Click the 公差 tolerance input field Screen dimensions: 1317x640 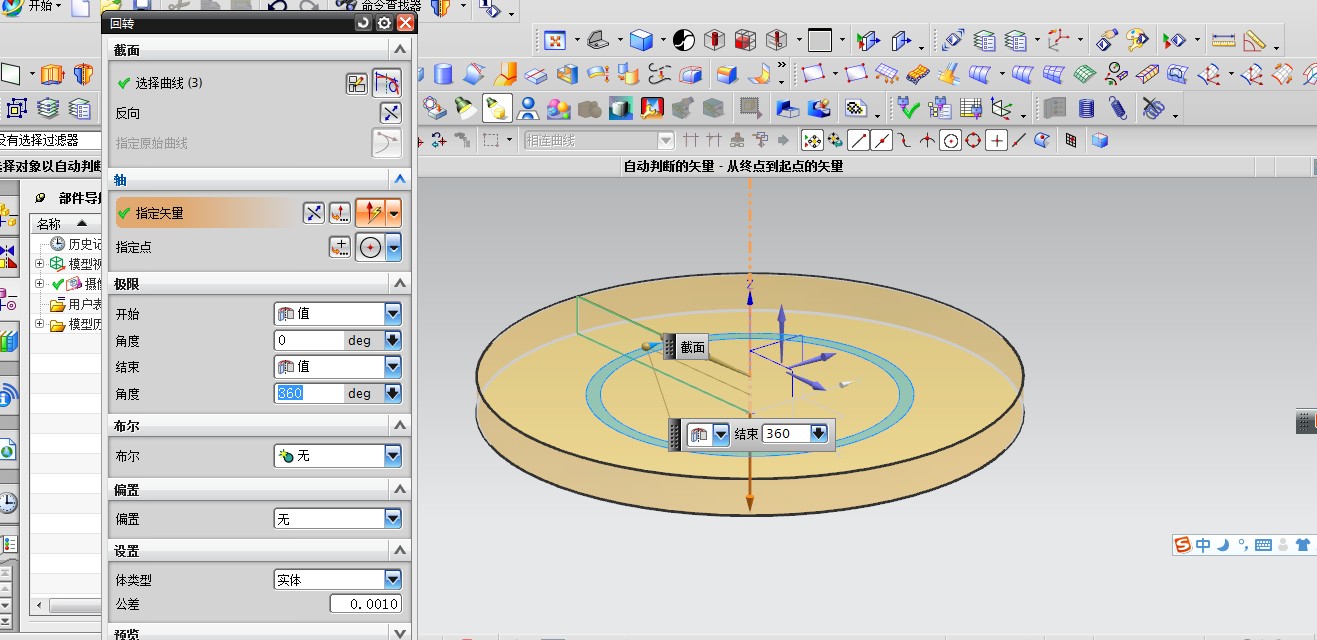coord(366,604)
